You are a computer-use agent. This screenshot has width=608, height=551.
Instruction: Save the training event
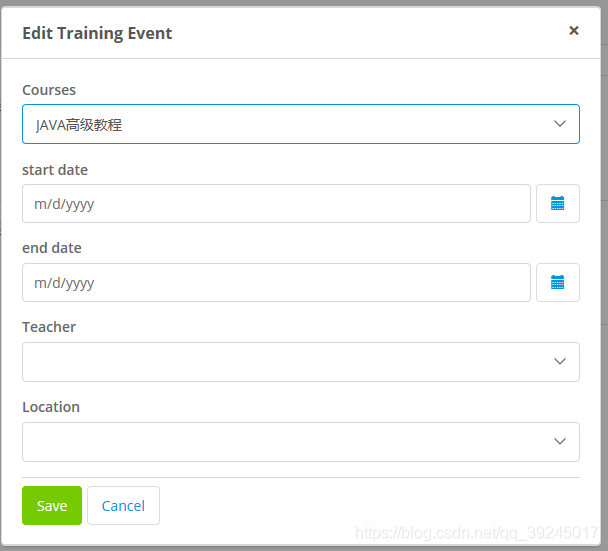(52, 506)
